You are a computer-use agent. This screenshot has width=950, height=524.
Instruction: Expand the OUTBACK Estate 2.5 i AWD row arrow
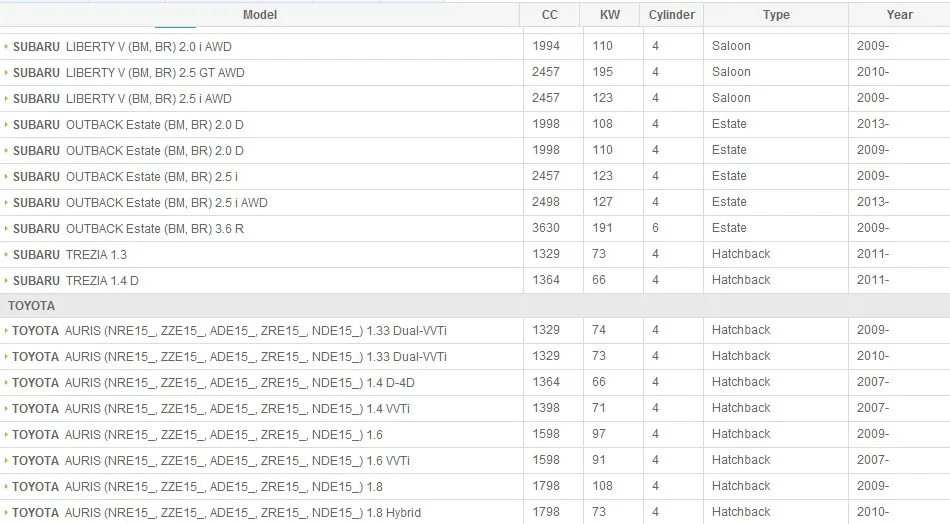6,202
